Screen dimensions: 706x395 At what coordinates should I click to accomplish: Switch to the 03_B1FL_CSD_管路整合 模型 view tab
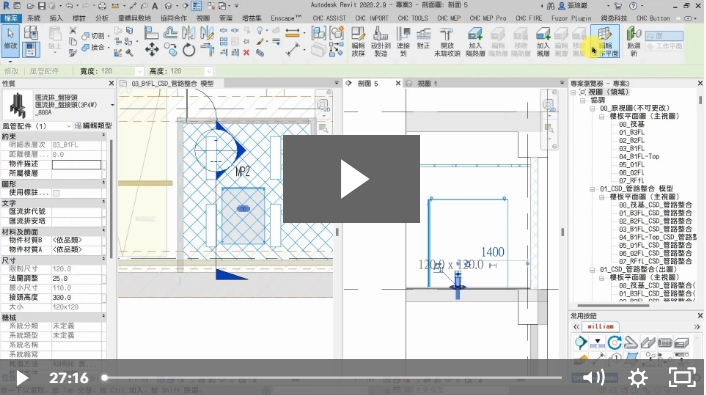(172, 83)
